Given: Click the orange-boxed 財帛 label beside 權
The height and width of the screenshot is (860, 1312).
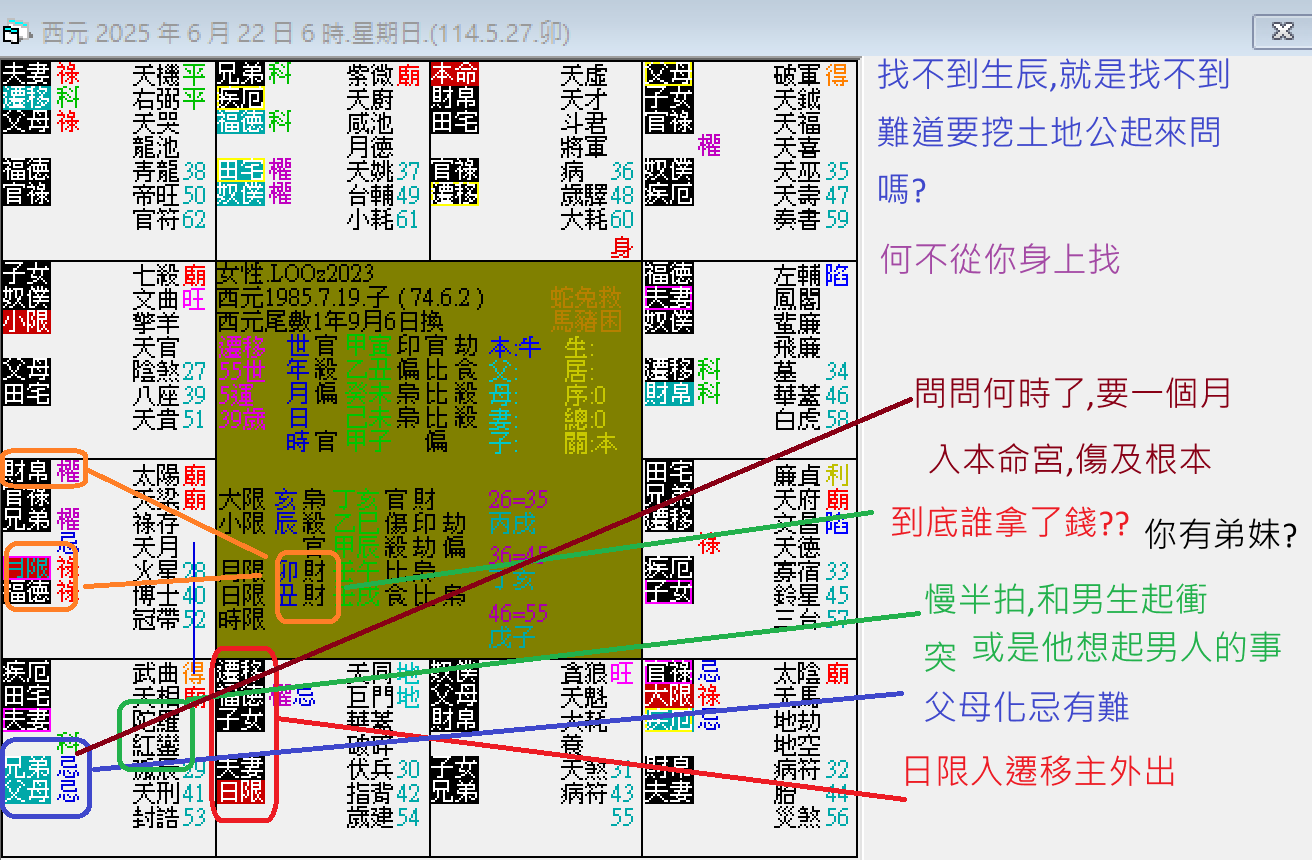Looking at the screenshot, I should 26,469.
